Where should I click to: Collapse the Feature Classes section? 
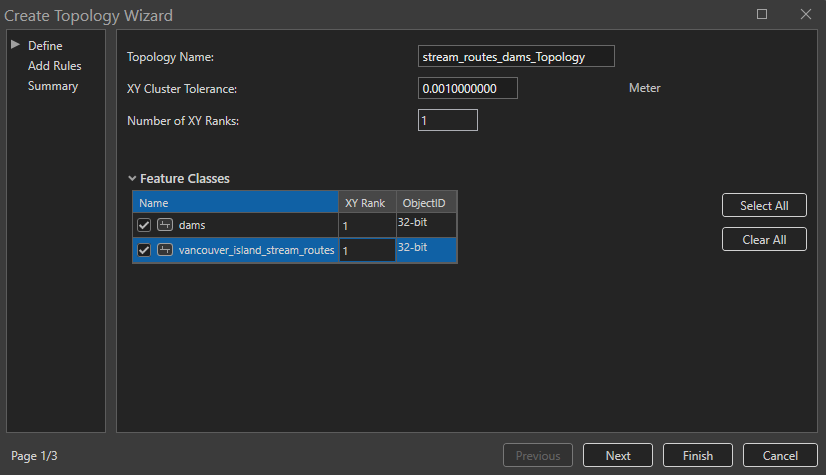132,179
